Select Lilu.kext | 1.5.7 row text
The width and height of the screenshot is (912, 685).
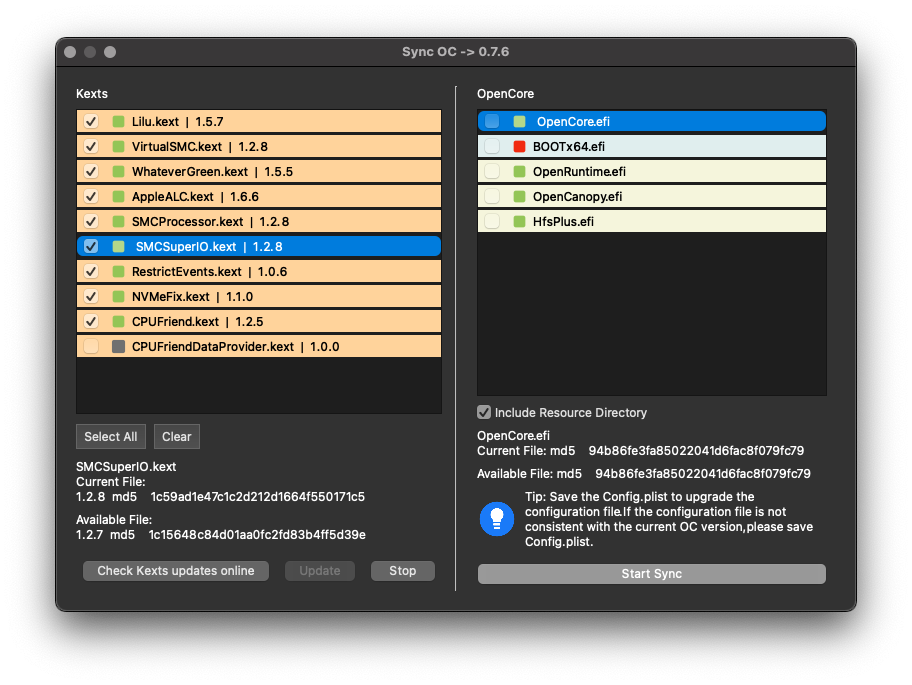177,122
